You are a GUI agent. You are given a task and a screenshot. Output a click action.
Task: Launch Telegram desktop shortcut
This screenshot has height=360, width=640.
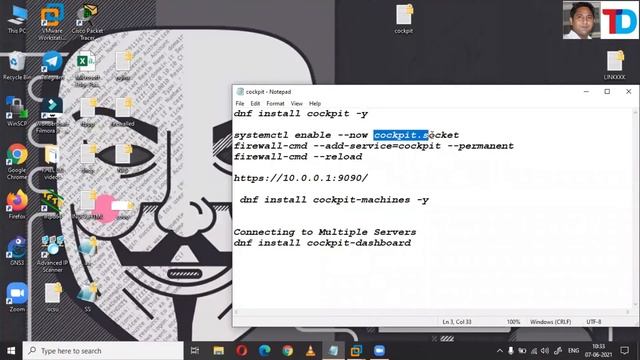pos(52,66)
